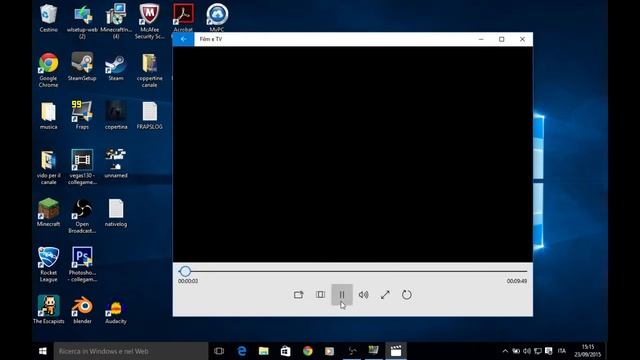This screenshot has height=360, width=640.
Task: Pause the video with the pause button
Action: (342, 295)
